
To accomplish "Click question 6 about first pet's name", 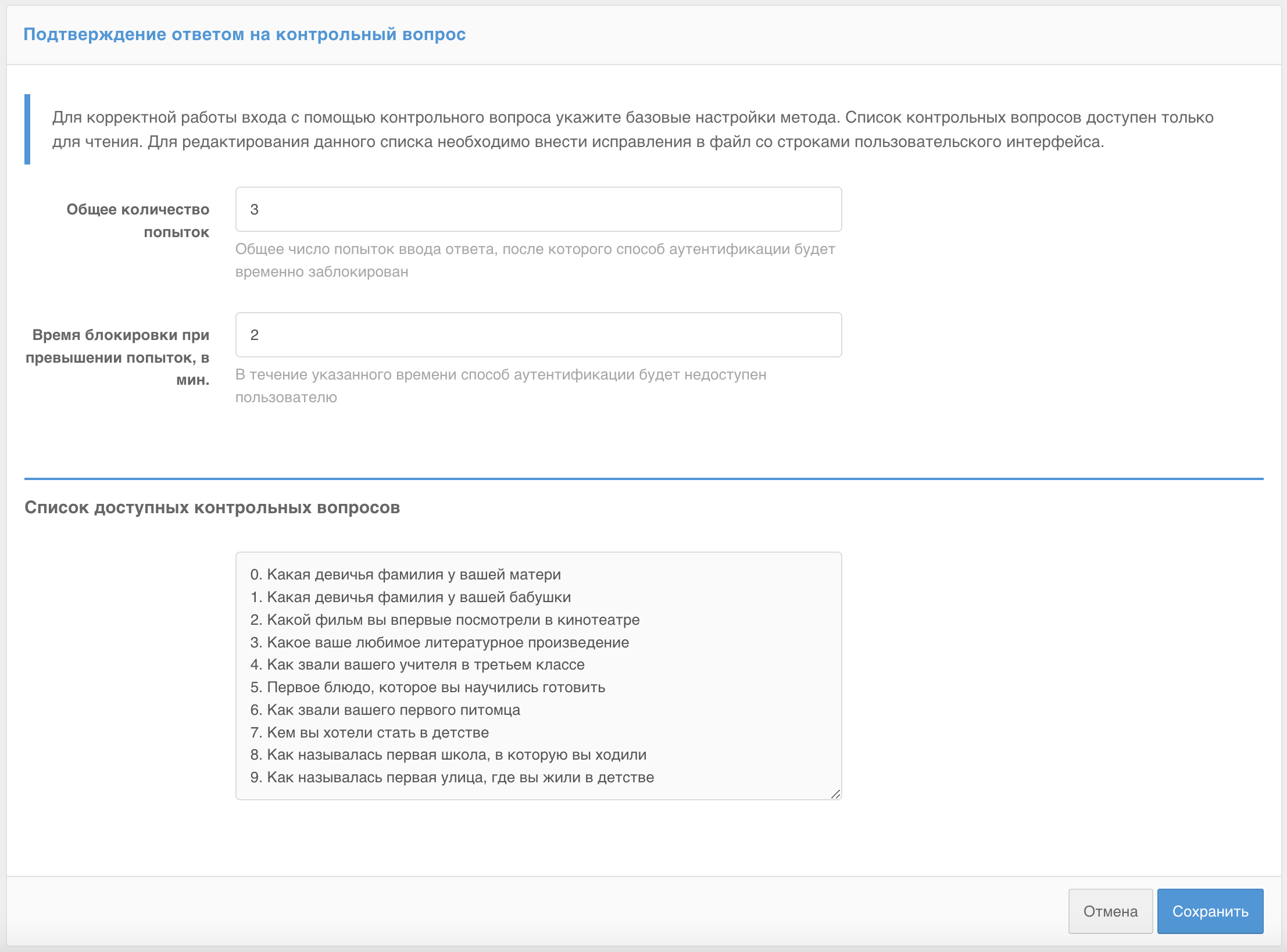I will tap(385, 710).
